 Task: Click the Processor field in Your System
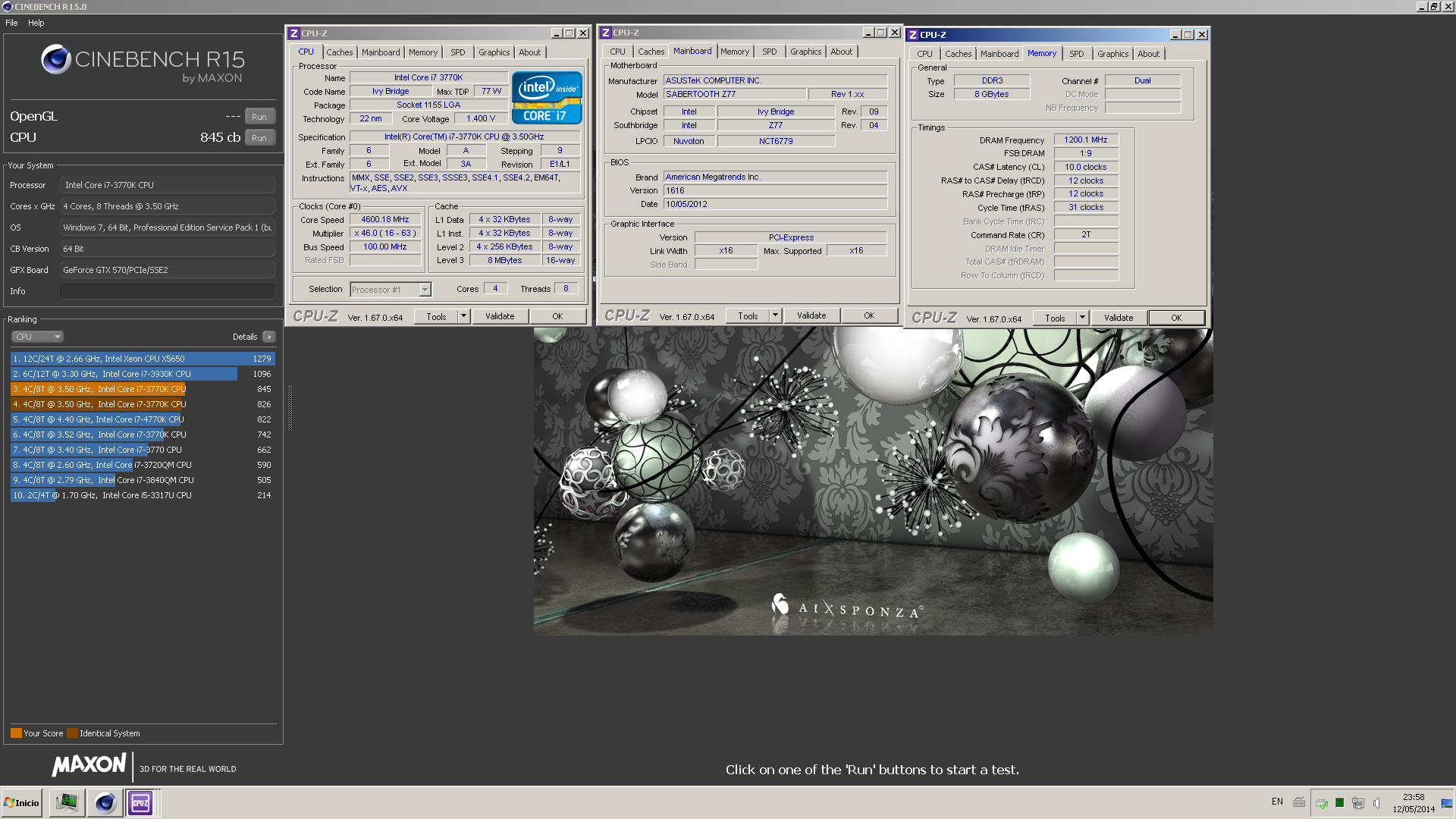[168, 185]
